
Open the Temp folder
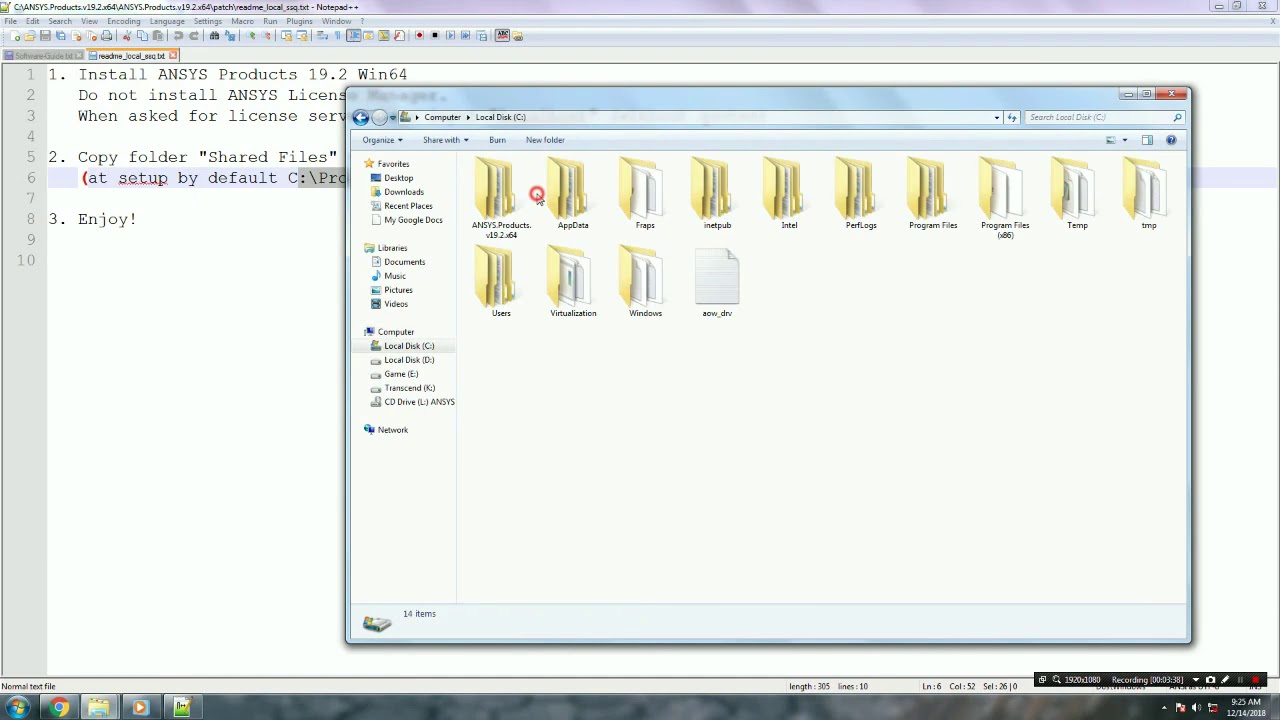(x=1077, y=194)
